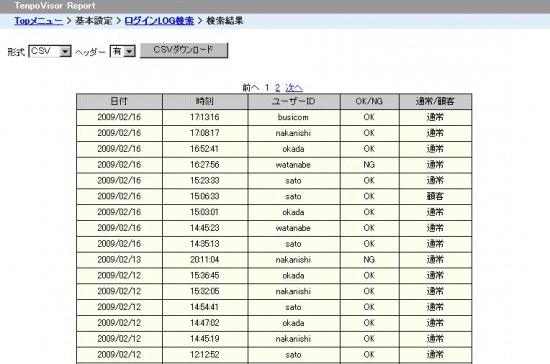The image size is (550, 364).
Task: Click the 次へ next page link
Action: (294, 88)
